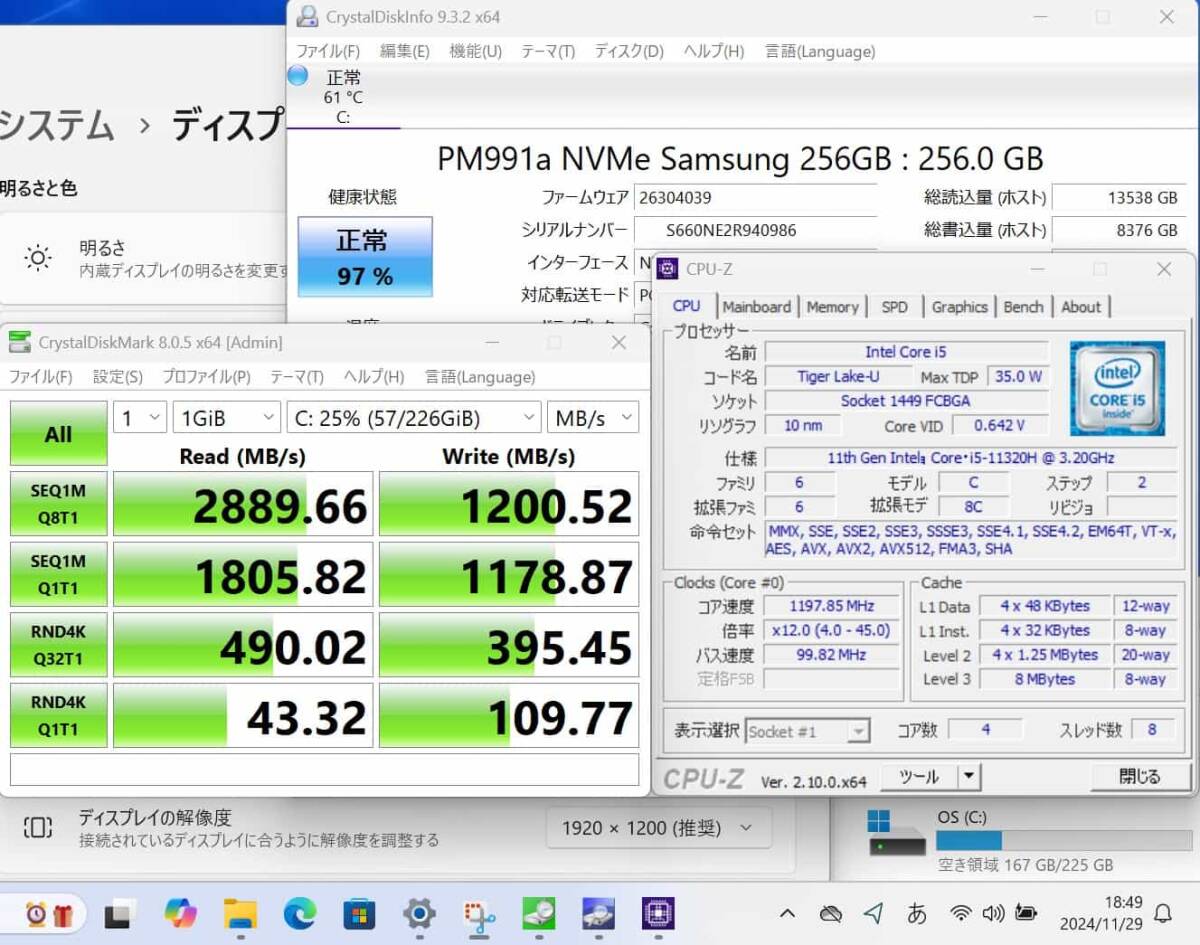Switch to the Bench tab in CPU-Z

point(1023,307)
